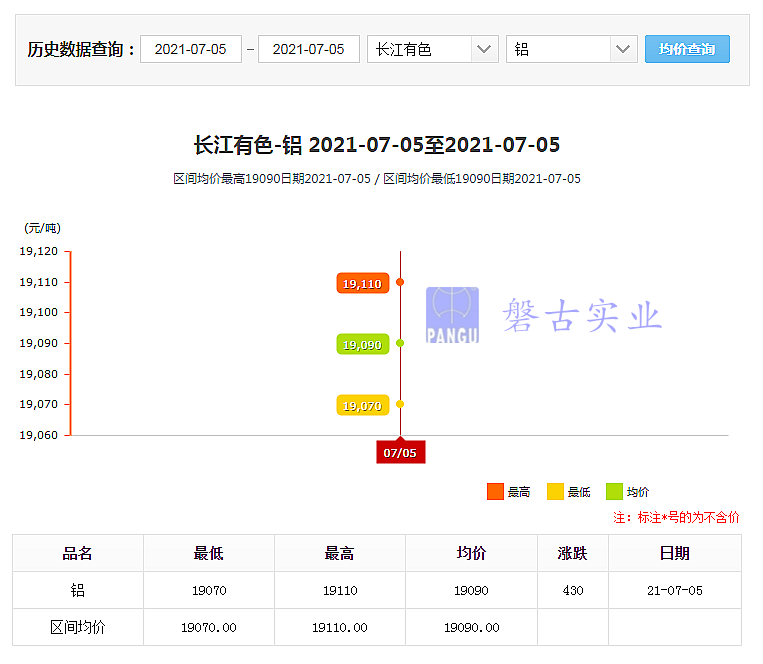This screenshot has width=763, height=664.
Task: Click the 最低 table column header
Action: click(209, 553)
